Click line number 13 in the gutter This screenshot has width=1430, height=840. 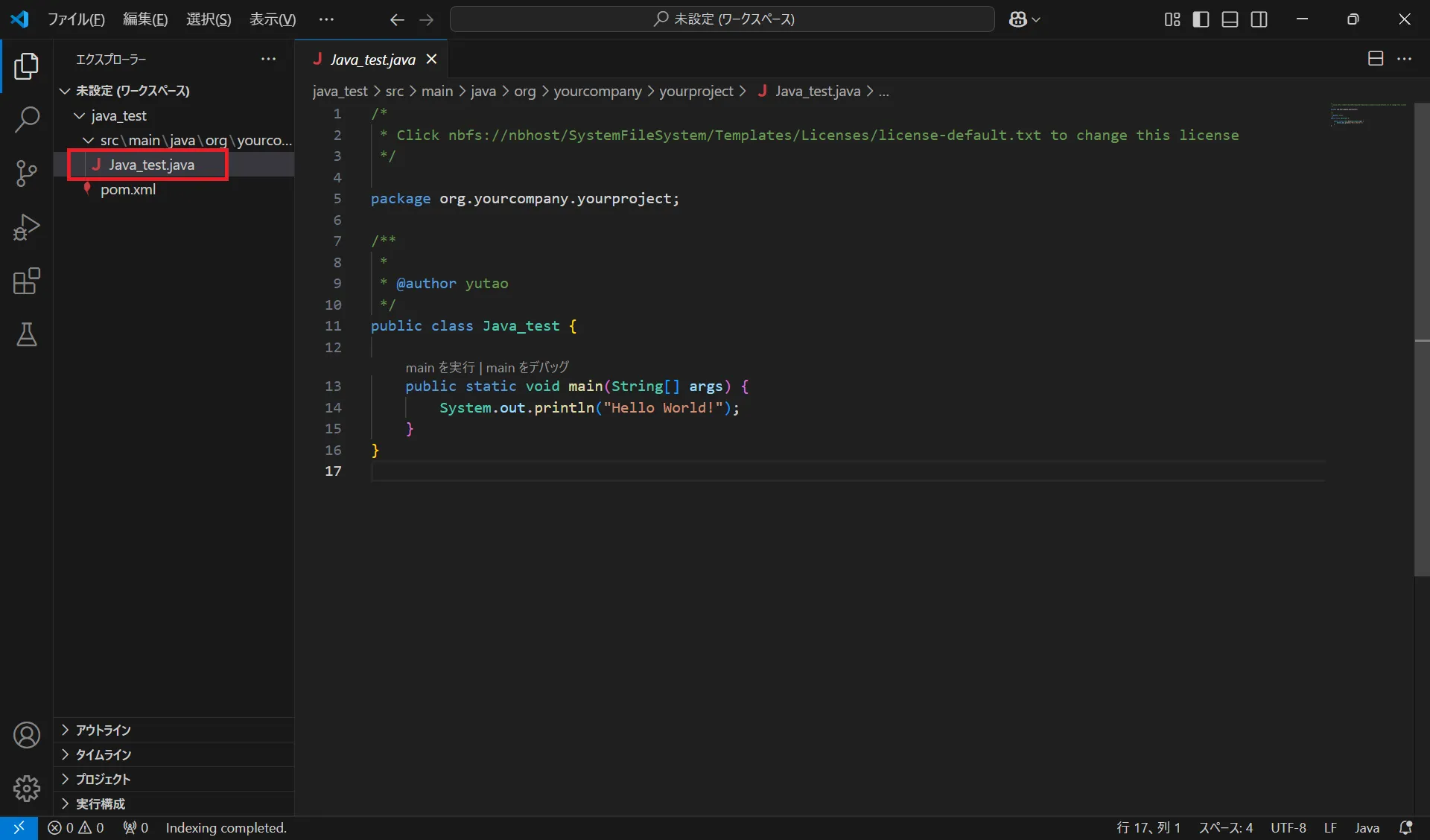333,386
